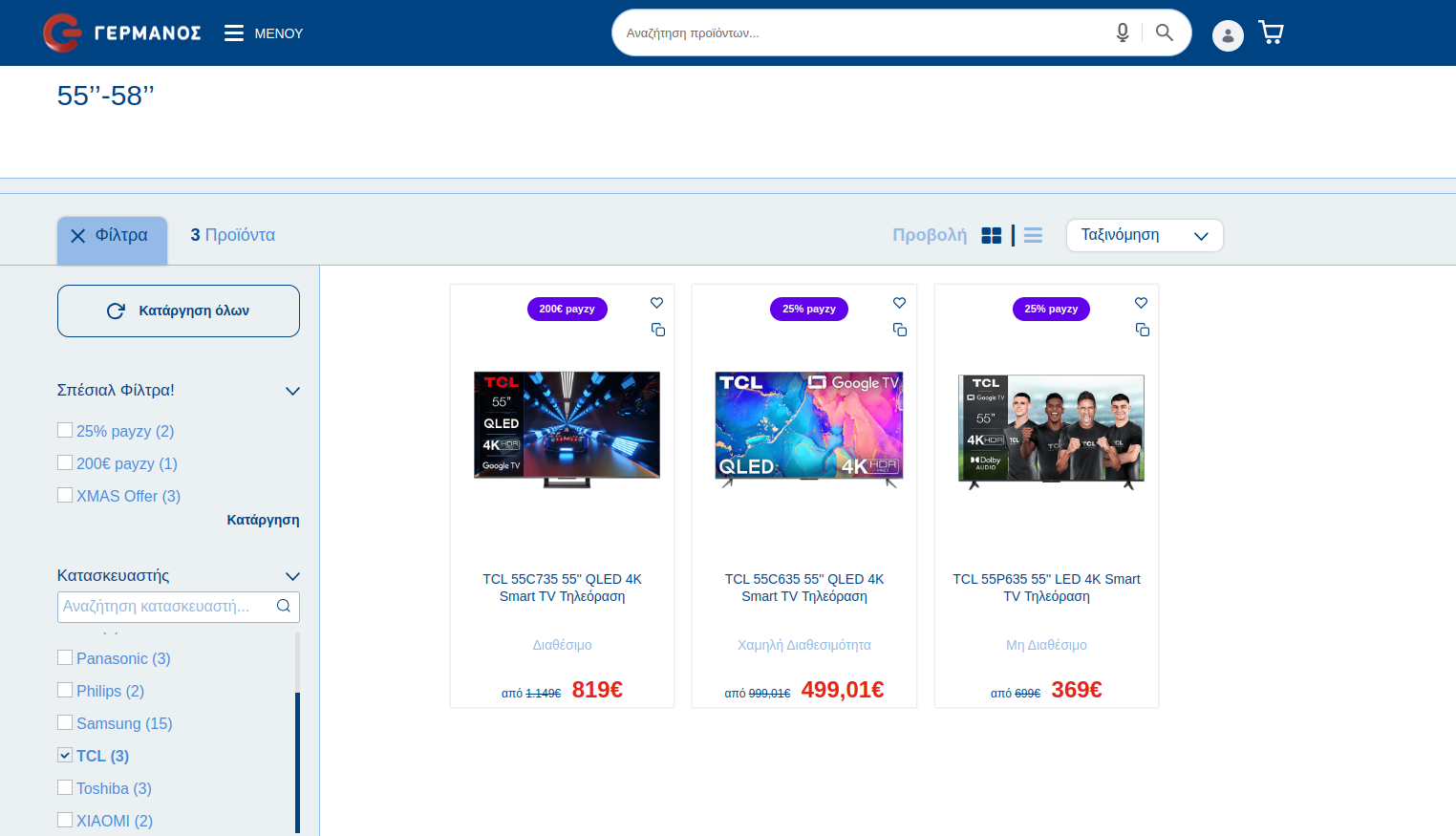
Task: Switch to grid view icon
Action: [992, 235]
